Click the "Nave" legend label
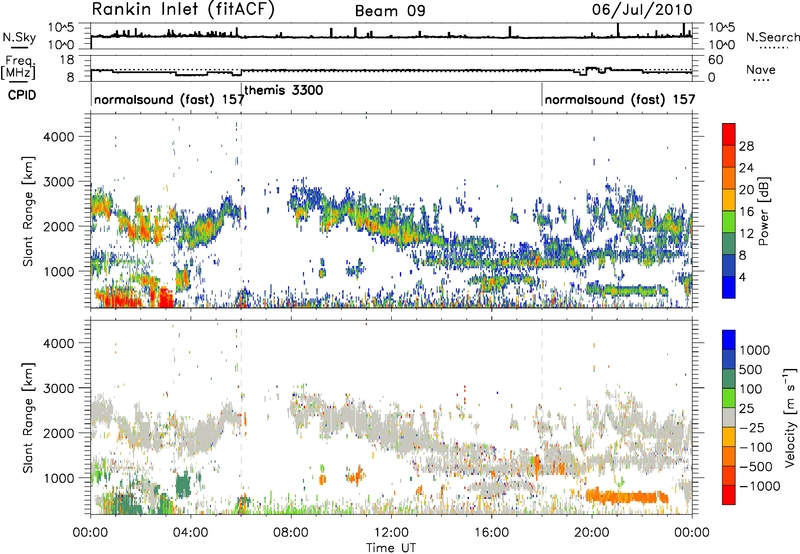 pyautogui.click(x=761, y=69)
